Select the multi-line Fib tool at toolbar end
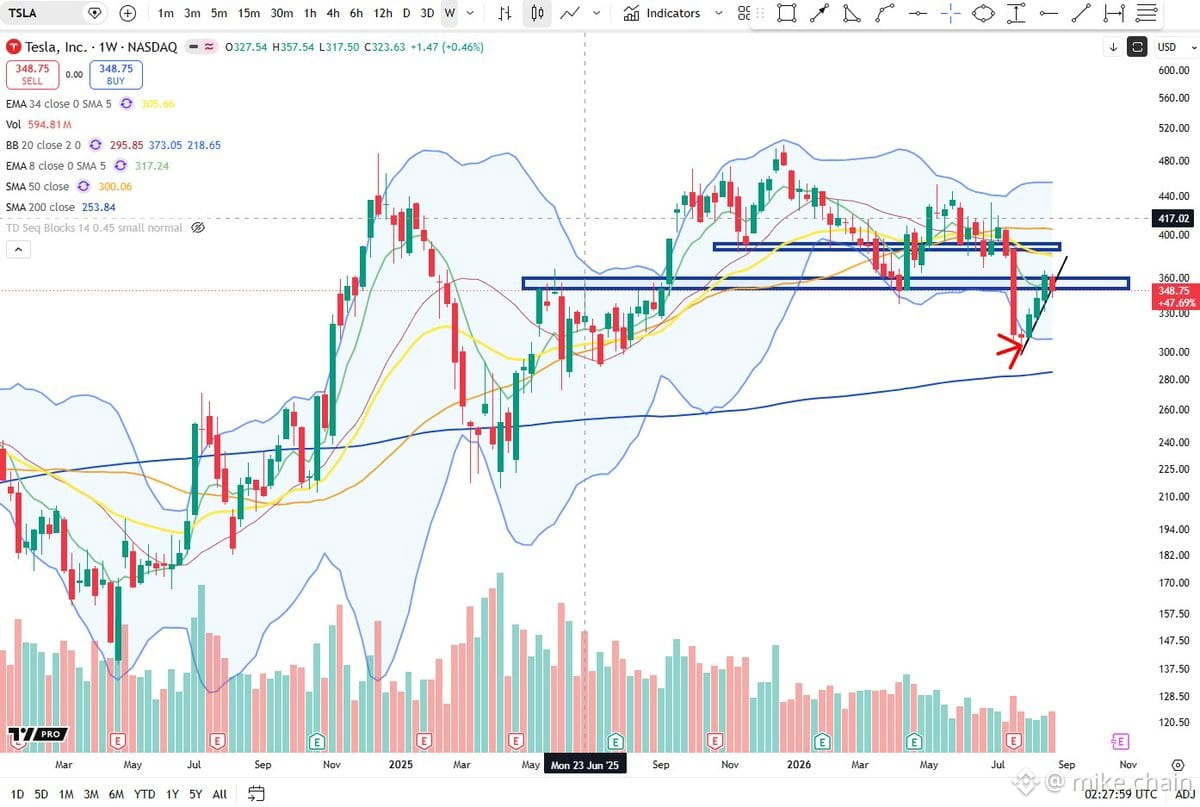1200x807 pixels. coord(1148,13)
